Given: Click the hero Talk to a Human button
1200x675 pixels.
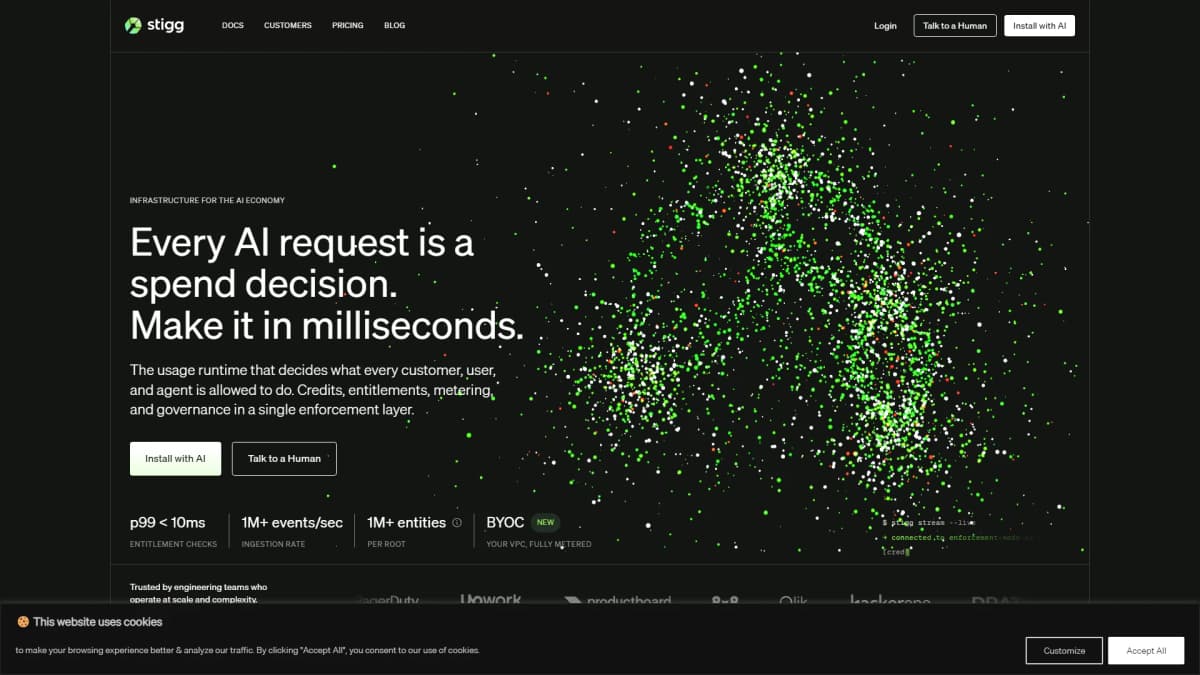Looking at the screenshot, I should pyautogui.click(x=285, y=459).
